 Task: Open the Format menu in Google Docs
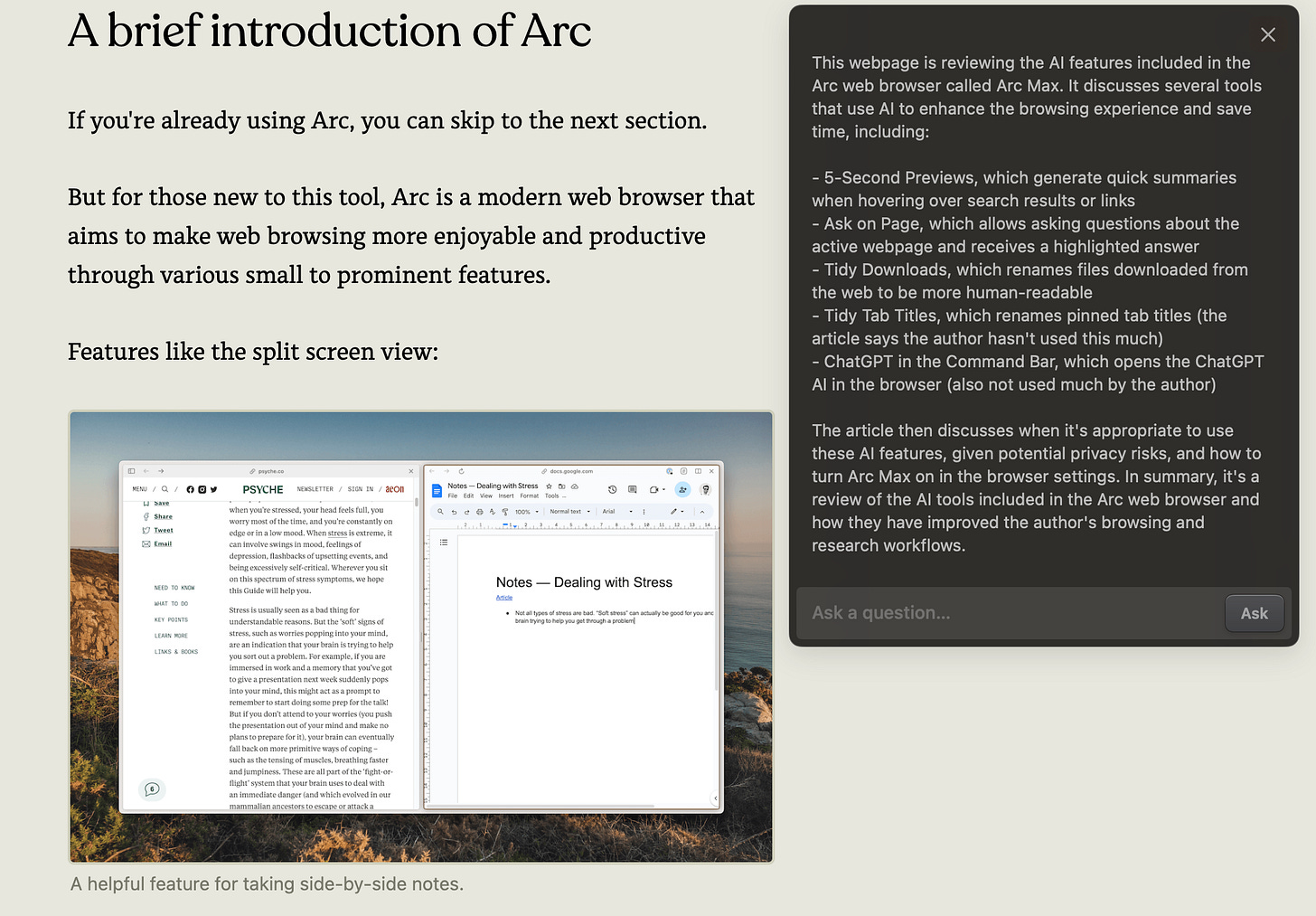click(530, 496)
